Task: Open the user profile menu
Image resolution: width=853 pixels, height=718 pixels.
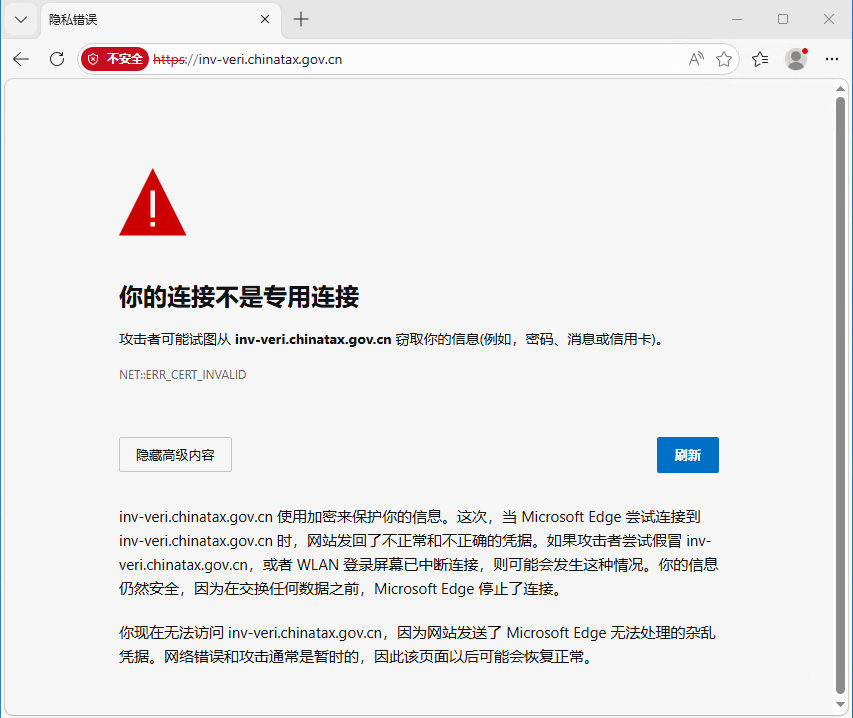Action: 796,59
